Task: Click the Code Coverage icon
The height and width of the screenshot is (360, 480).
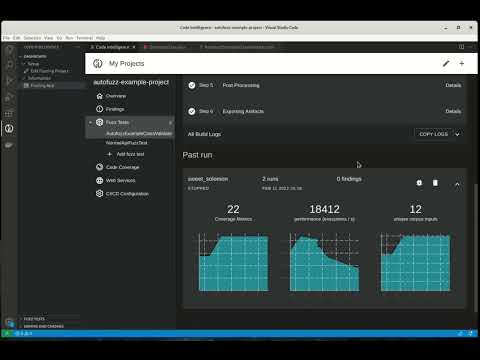Action: [99, 167]
